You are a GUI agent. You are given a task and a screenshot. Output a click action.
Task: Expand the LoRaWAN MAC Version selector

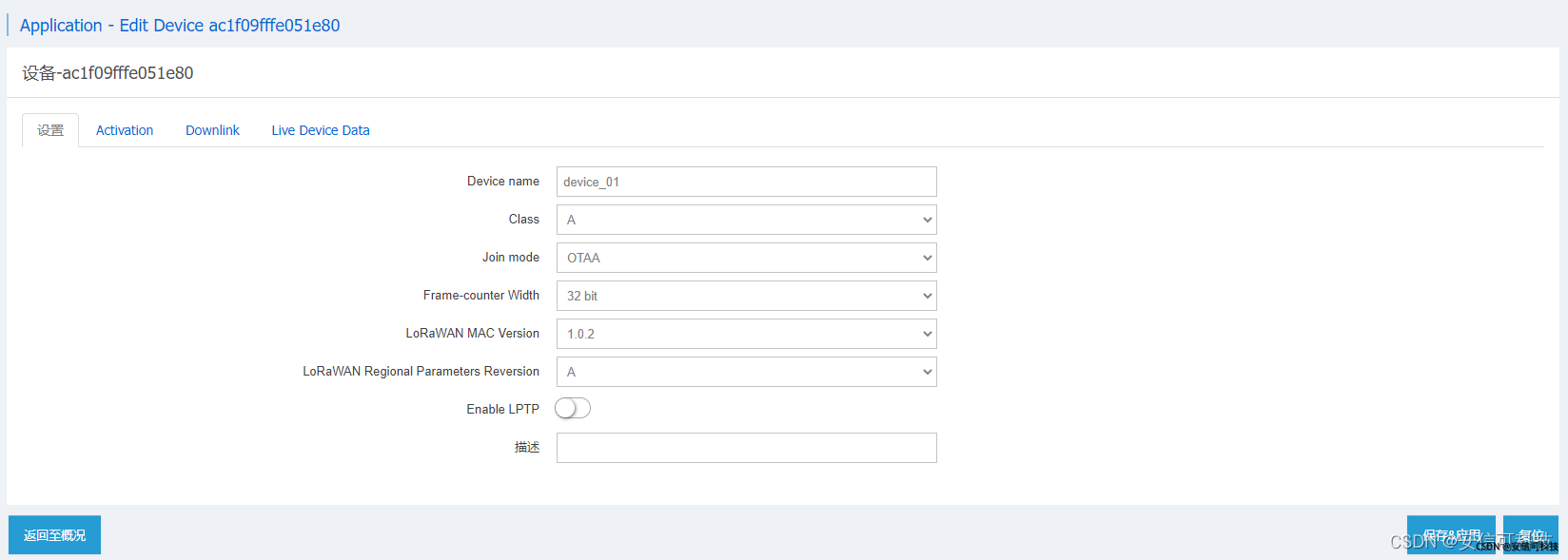point(746,334)
